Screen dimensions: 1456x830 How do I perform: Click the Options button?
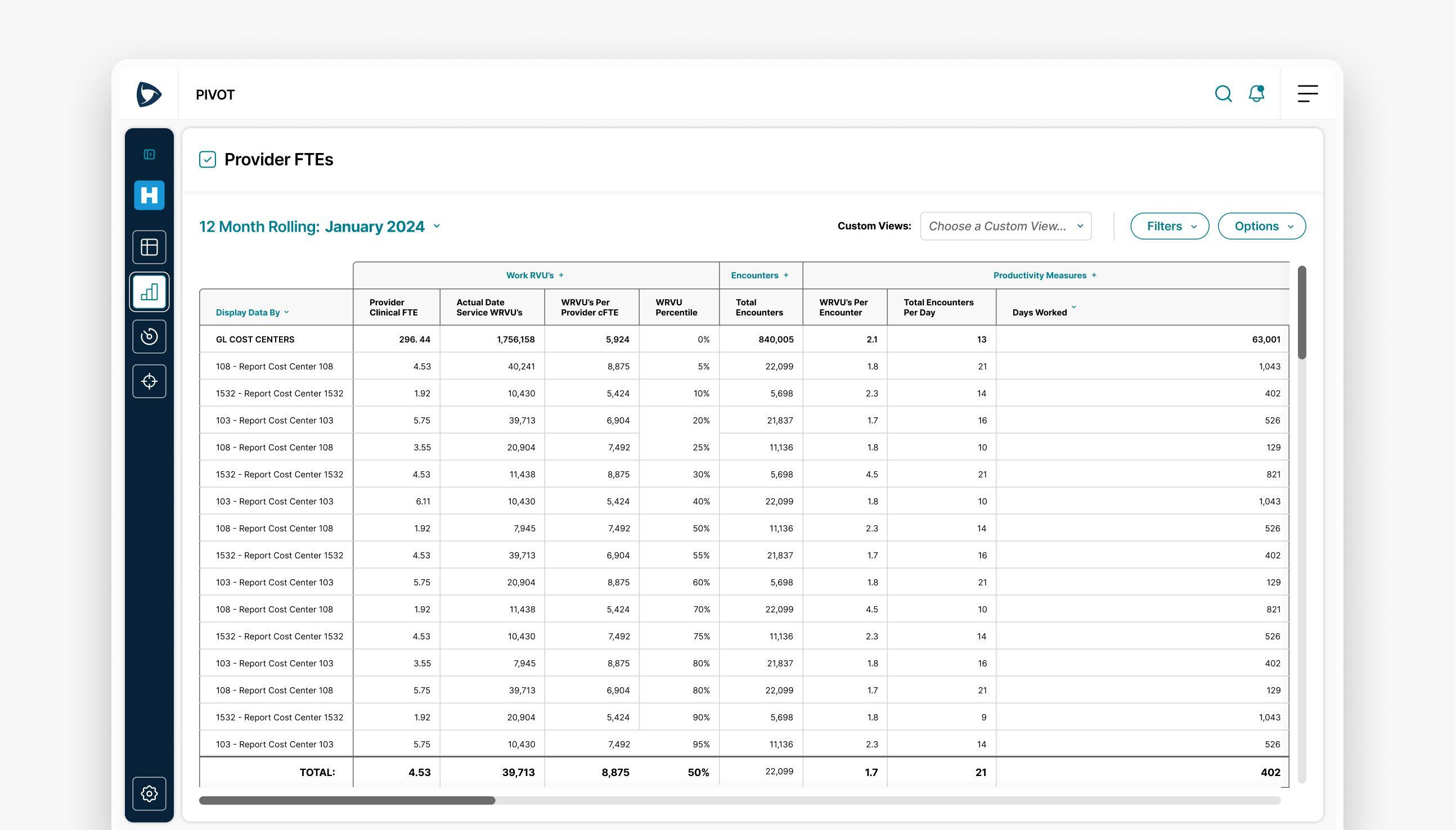tap(1261, 226)
